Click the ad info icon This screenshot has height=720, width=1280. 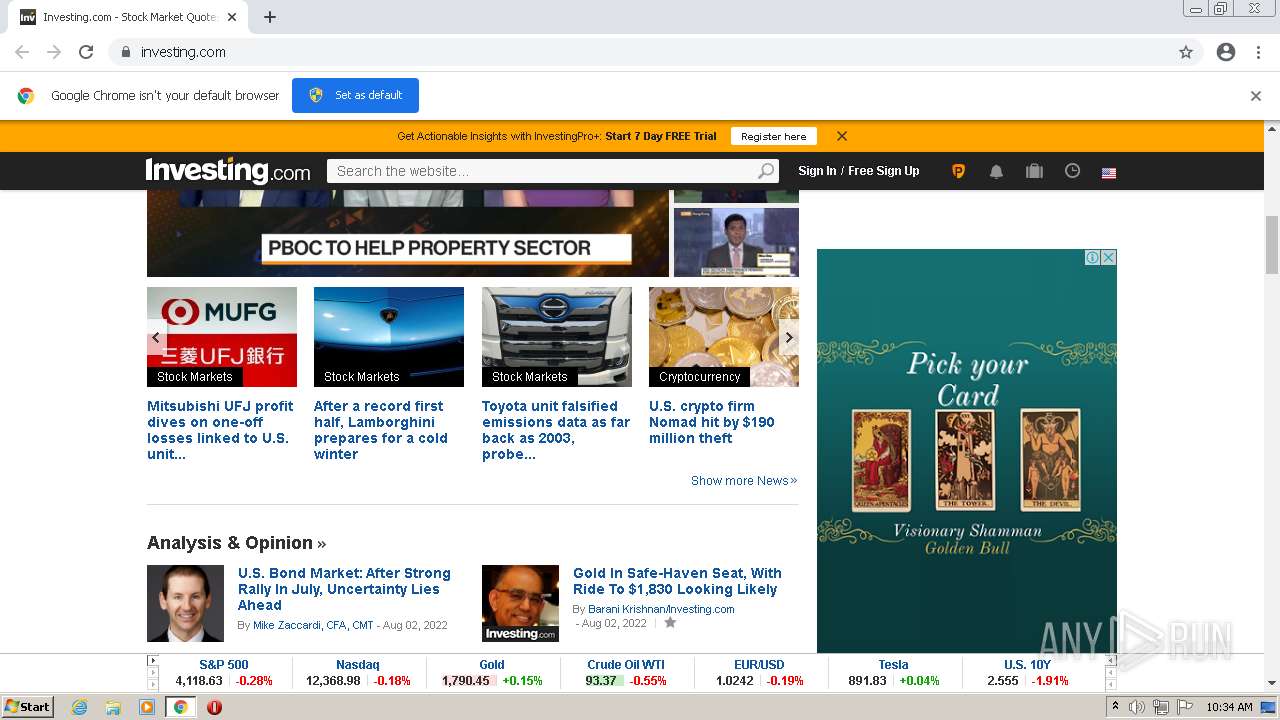click(x=1093, y=257)
